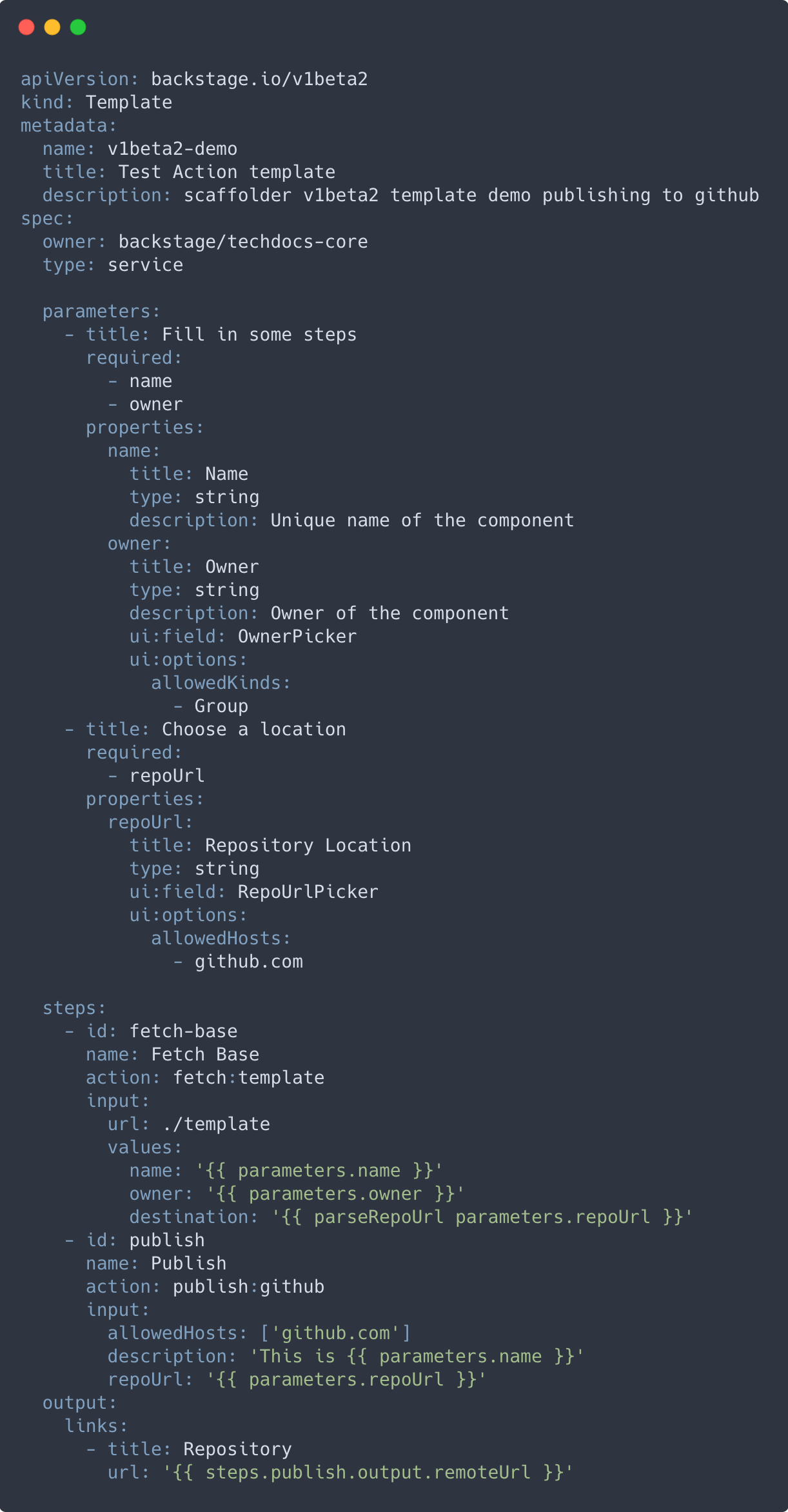Click the yellow minimize window button
This screenshot has height=1512, width=788.
(x=52, y=27)
